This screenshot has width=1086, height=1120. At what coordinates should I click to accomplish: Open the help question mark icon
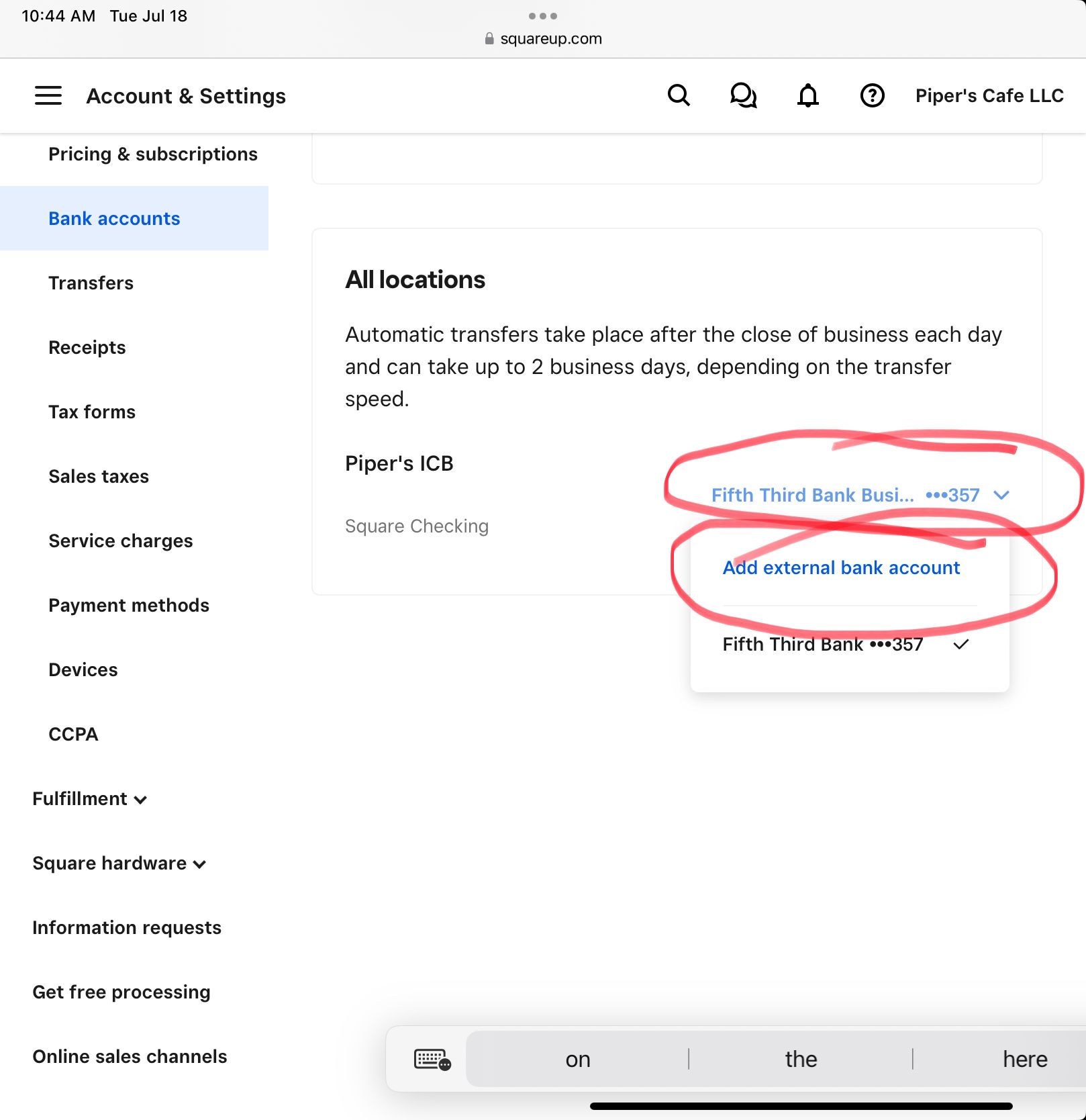click(x=871, y=95)
